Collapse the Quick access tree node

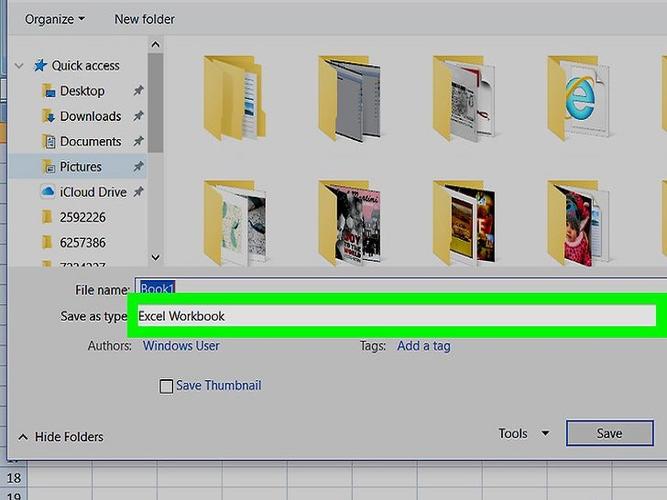point(19,66)
